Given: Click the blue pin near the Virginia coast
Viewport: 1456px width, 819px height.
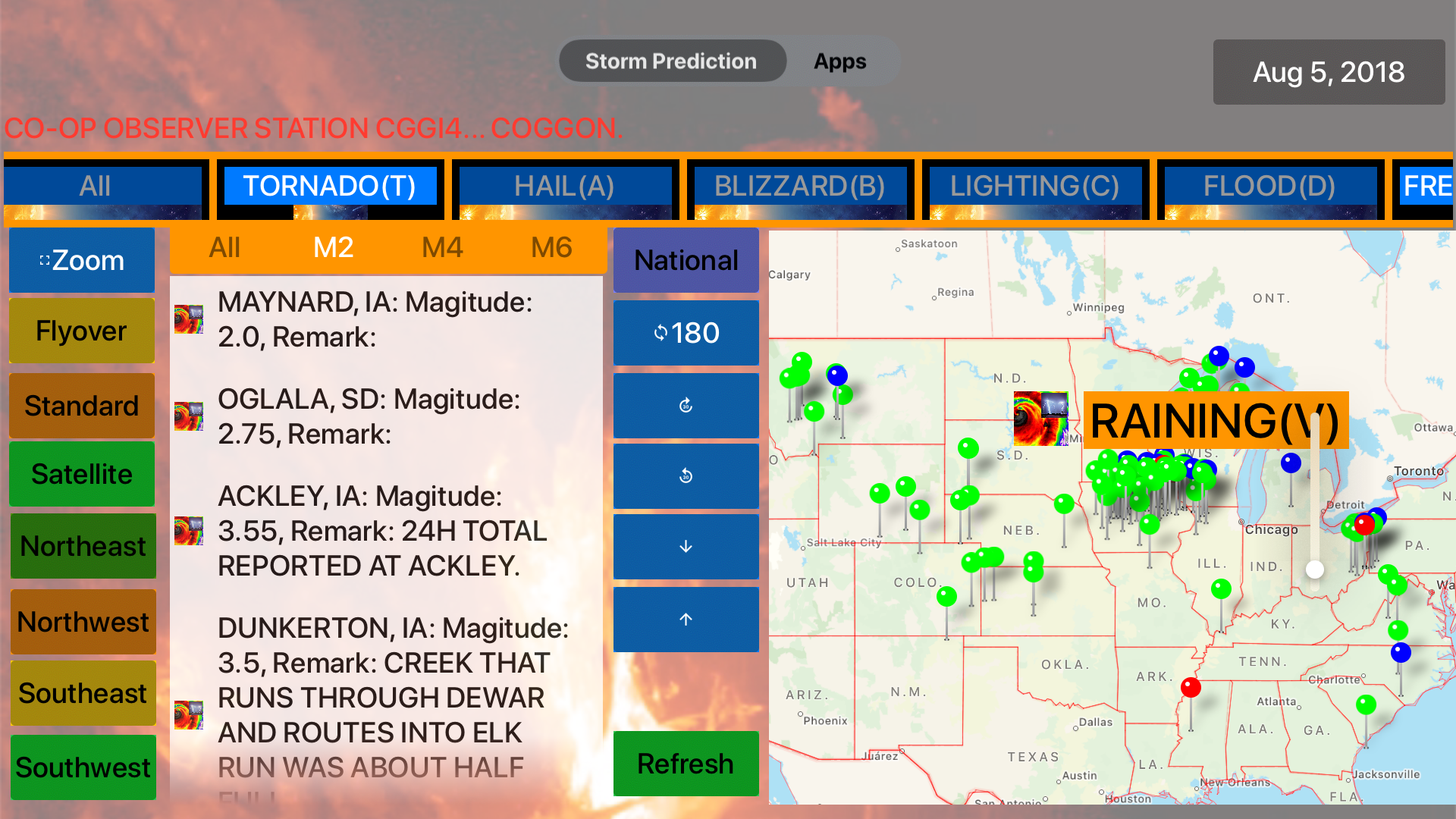Looking at the screenshot, I should pyautogui.click(x=1401, y=652).
